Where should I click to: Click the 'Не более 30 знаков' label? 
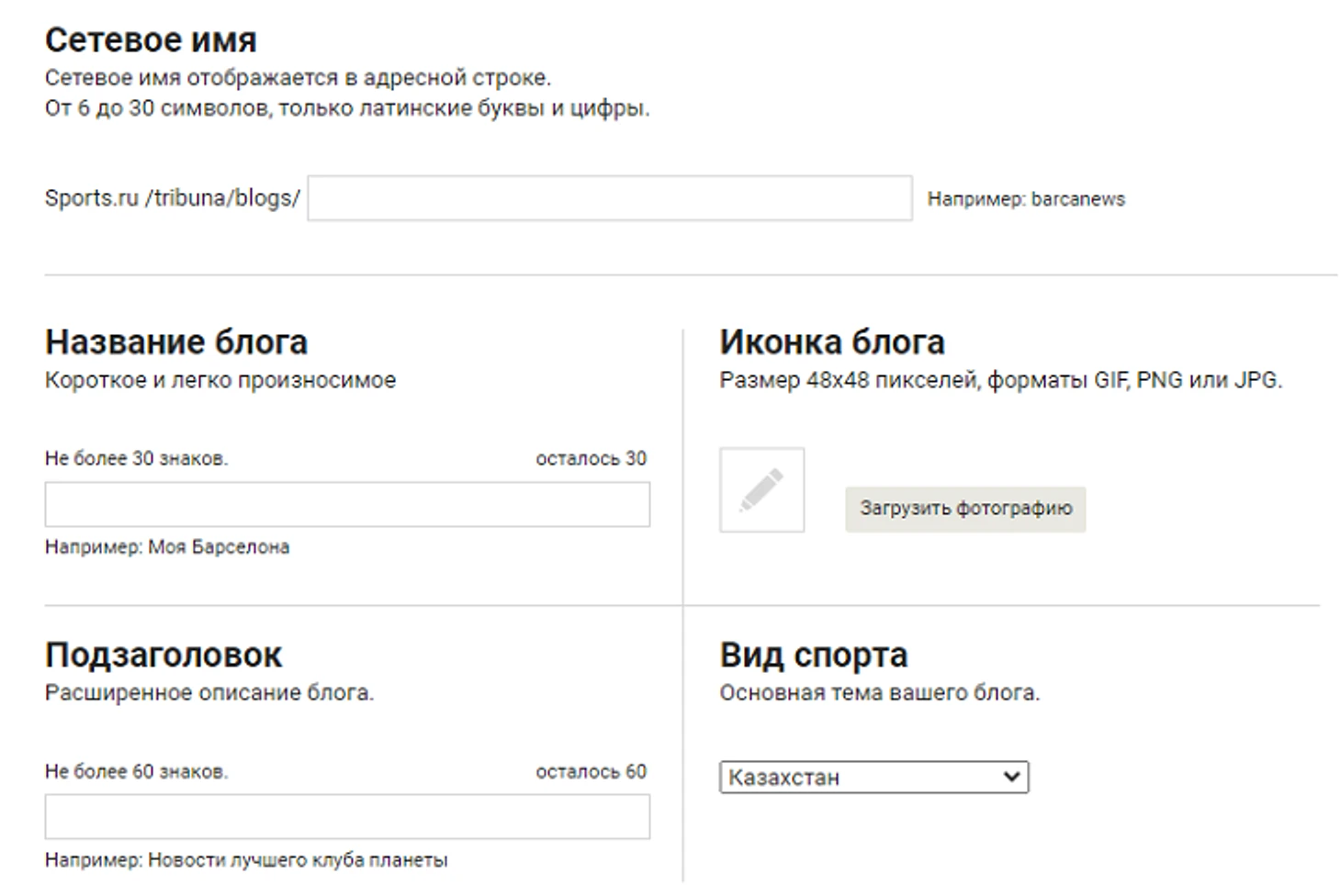(x=136, y=458)
